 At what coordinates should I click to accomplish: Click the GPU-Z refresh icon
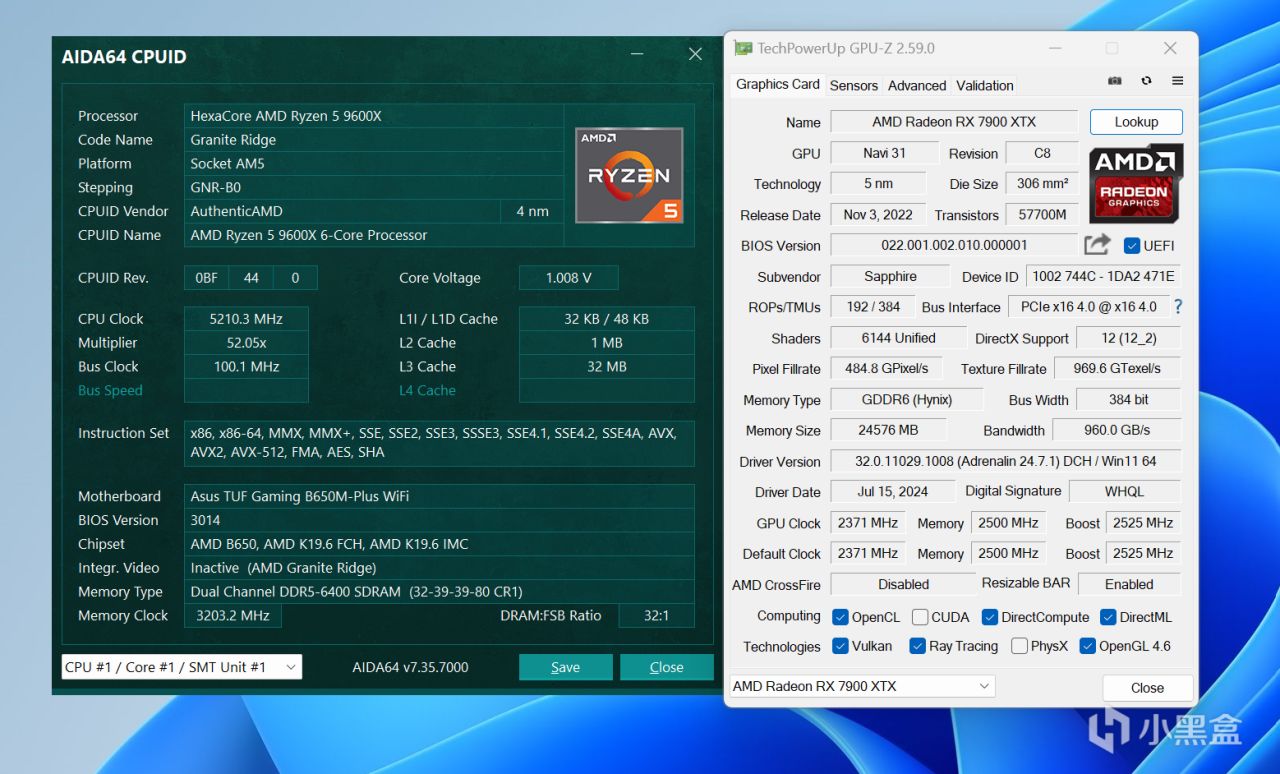click(1146, 81)
